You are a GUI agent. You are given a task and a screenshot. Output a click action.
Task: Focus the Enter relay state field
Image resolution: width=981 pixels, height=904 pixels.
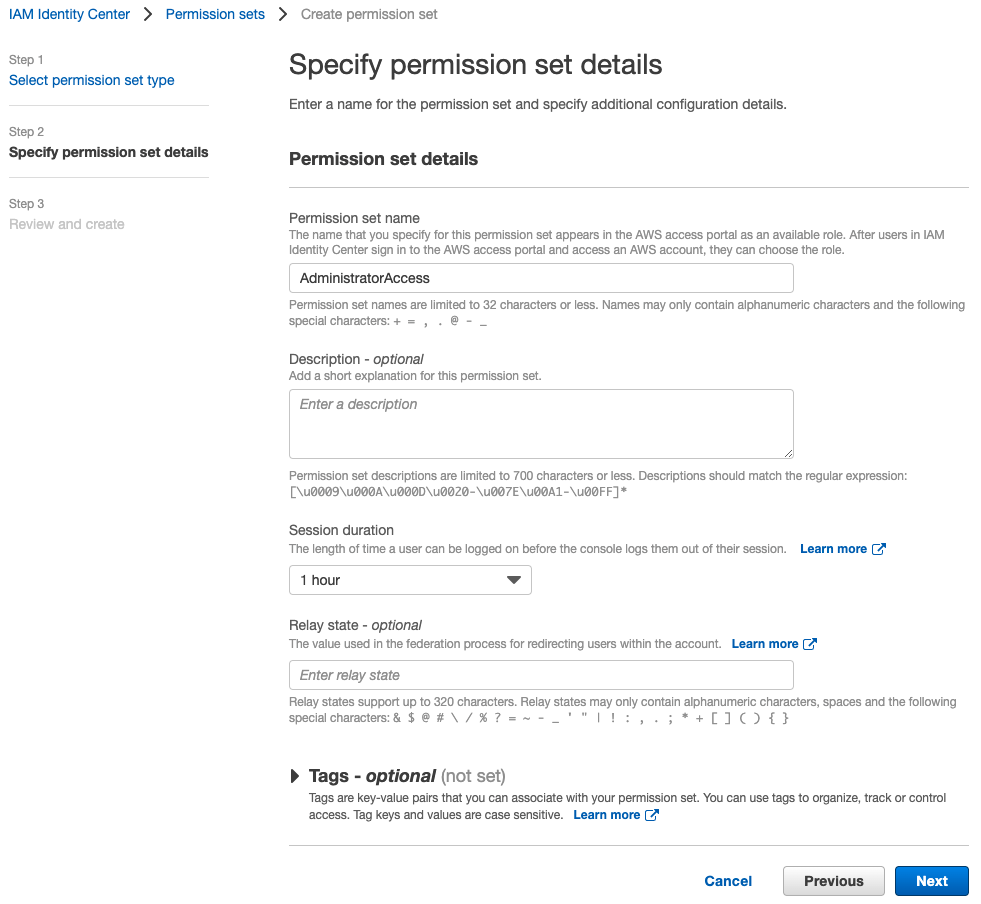541,675
